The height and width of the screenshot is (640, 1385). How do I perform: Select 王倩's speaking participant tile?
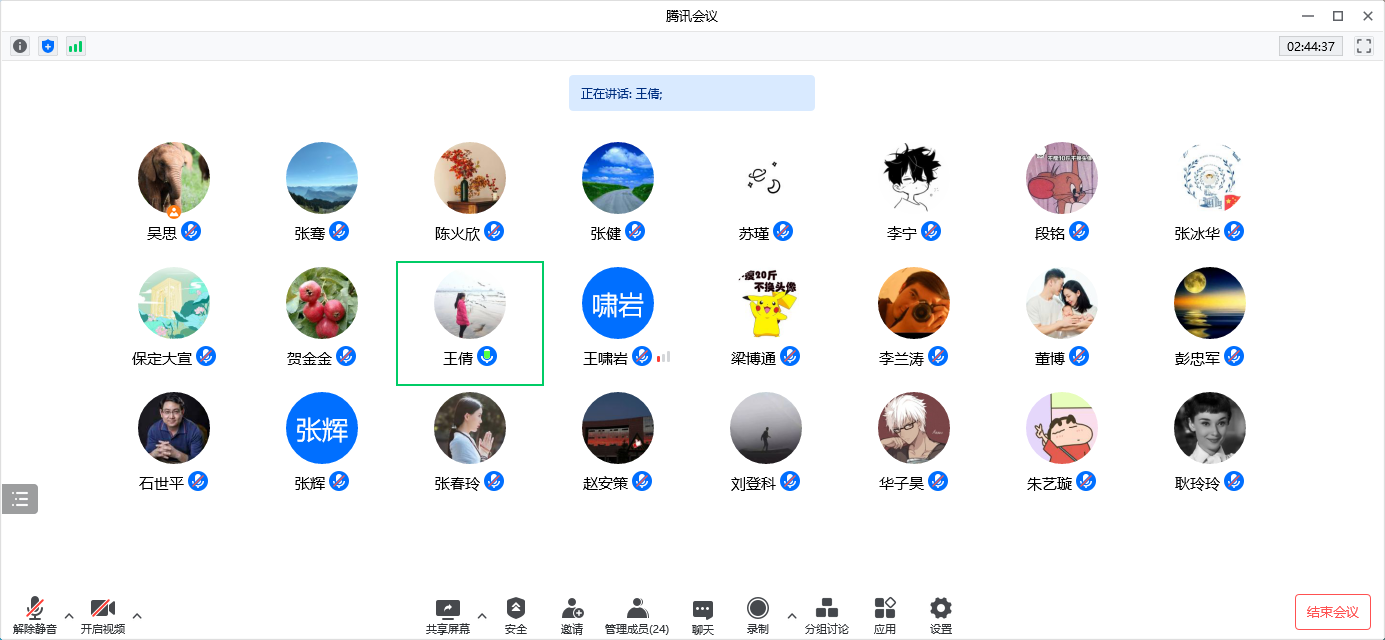(470, 323)
